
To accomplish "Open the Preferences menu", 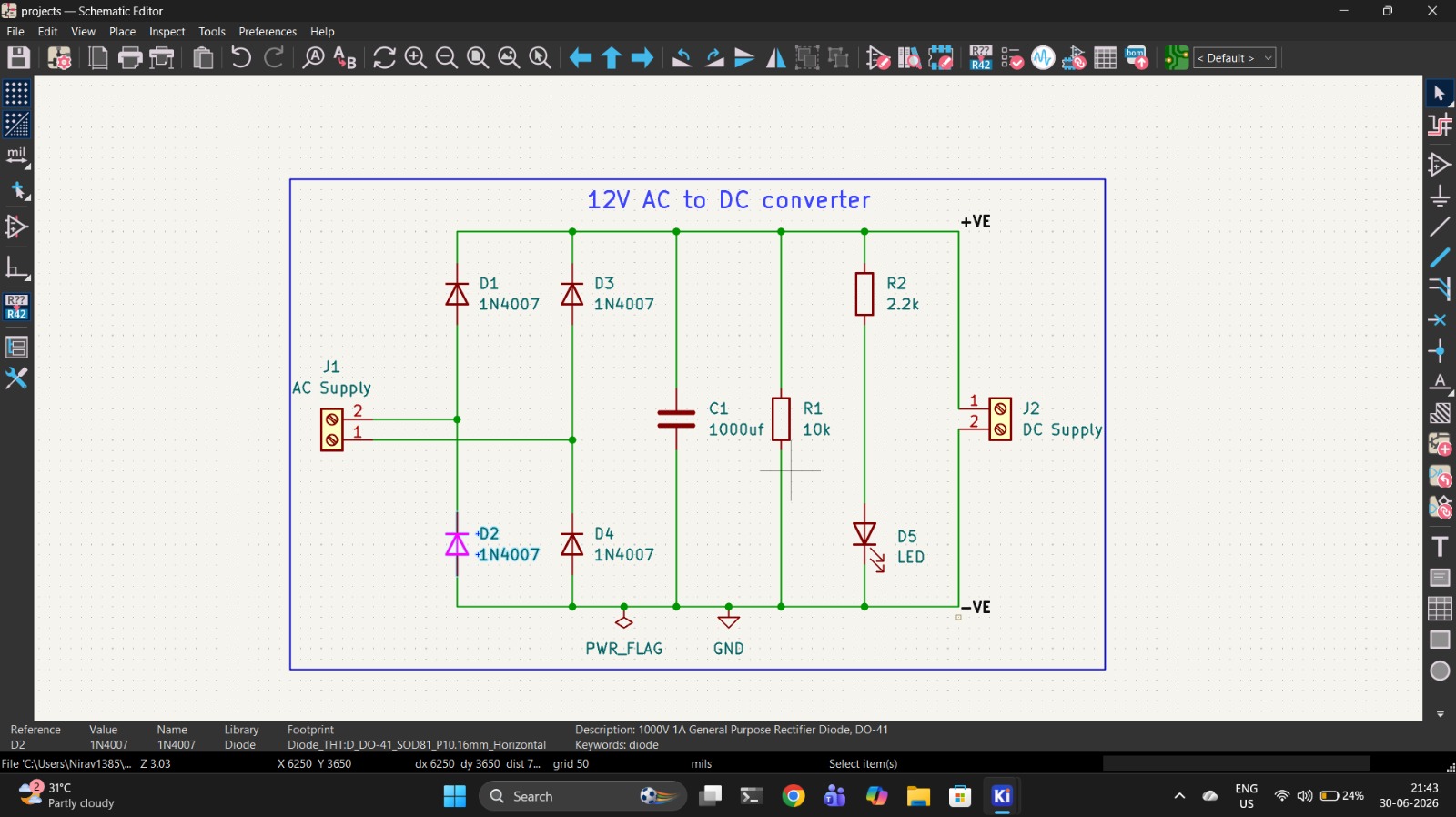I will [x=268, y=31].
